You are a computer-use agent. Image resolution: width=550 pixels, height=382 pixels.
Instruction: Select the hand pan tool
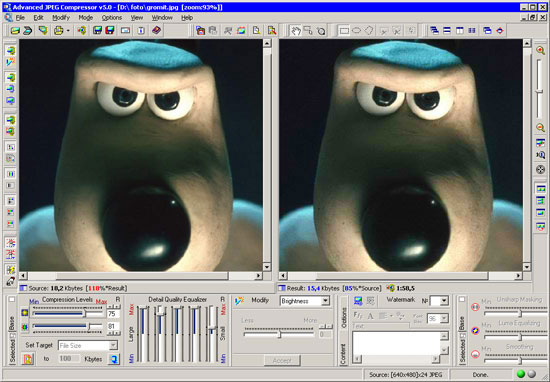(295, 31)
